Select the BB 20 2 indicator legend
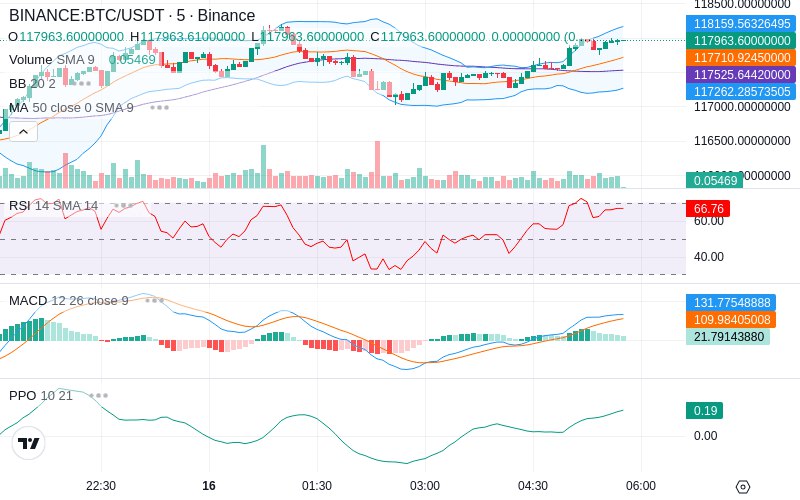Viewport: 800px width, 500px height. pos(32,83)
